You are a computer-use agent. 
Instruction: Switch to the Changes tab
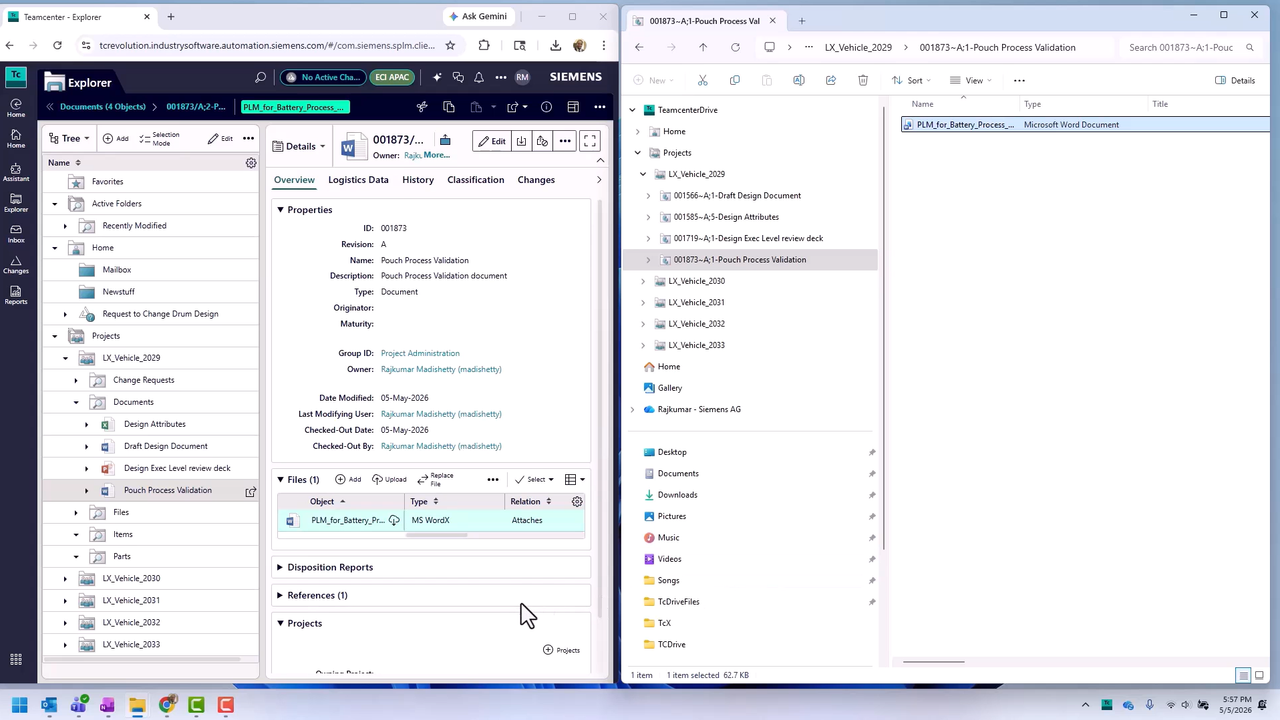536,180
